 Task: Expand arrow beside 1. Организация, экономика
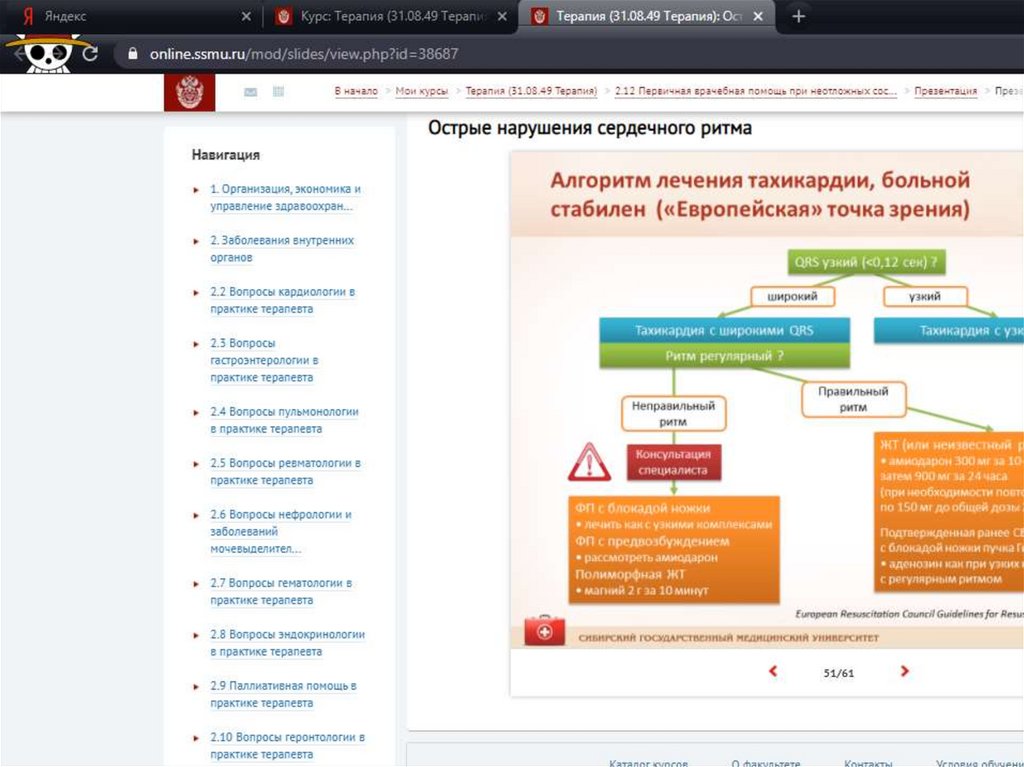tap(196, 190)
